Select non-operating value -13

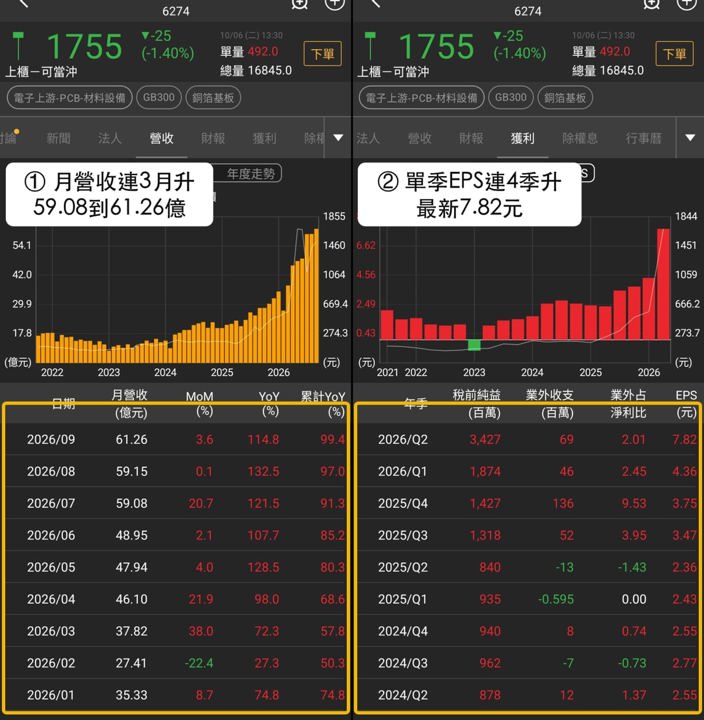point(564,567)
